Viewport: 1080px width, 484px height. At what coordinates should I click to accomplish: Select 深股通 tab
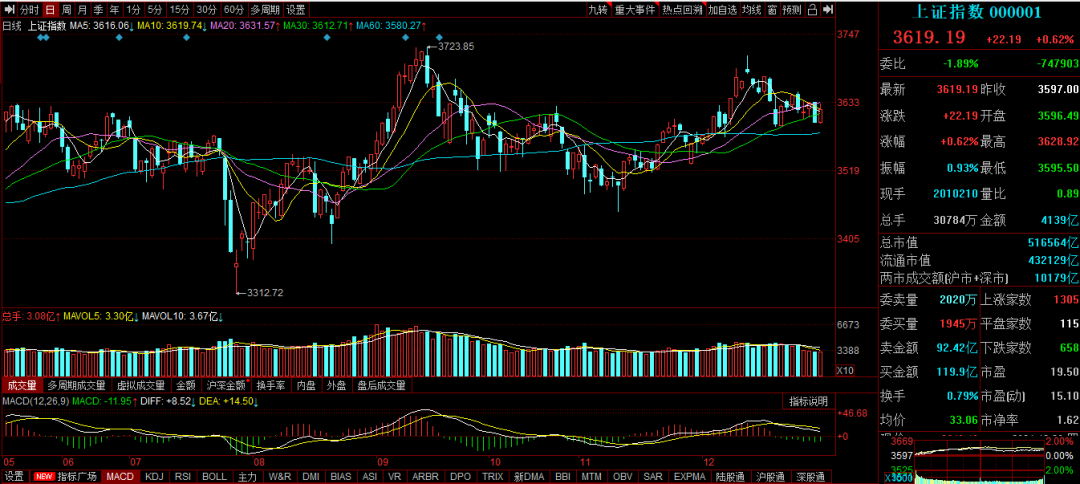810,476
